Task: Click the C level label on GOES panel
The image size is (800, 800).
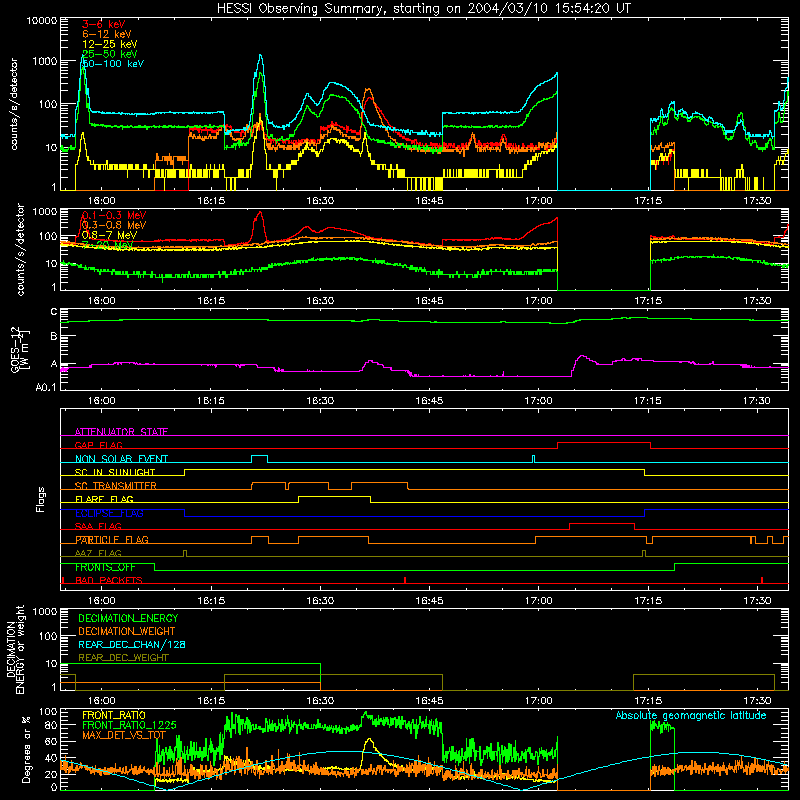Action: pos(54,312)
